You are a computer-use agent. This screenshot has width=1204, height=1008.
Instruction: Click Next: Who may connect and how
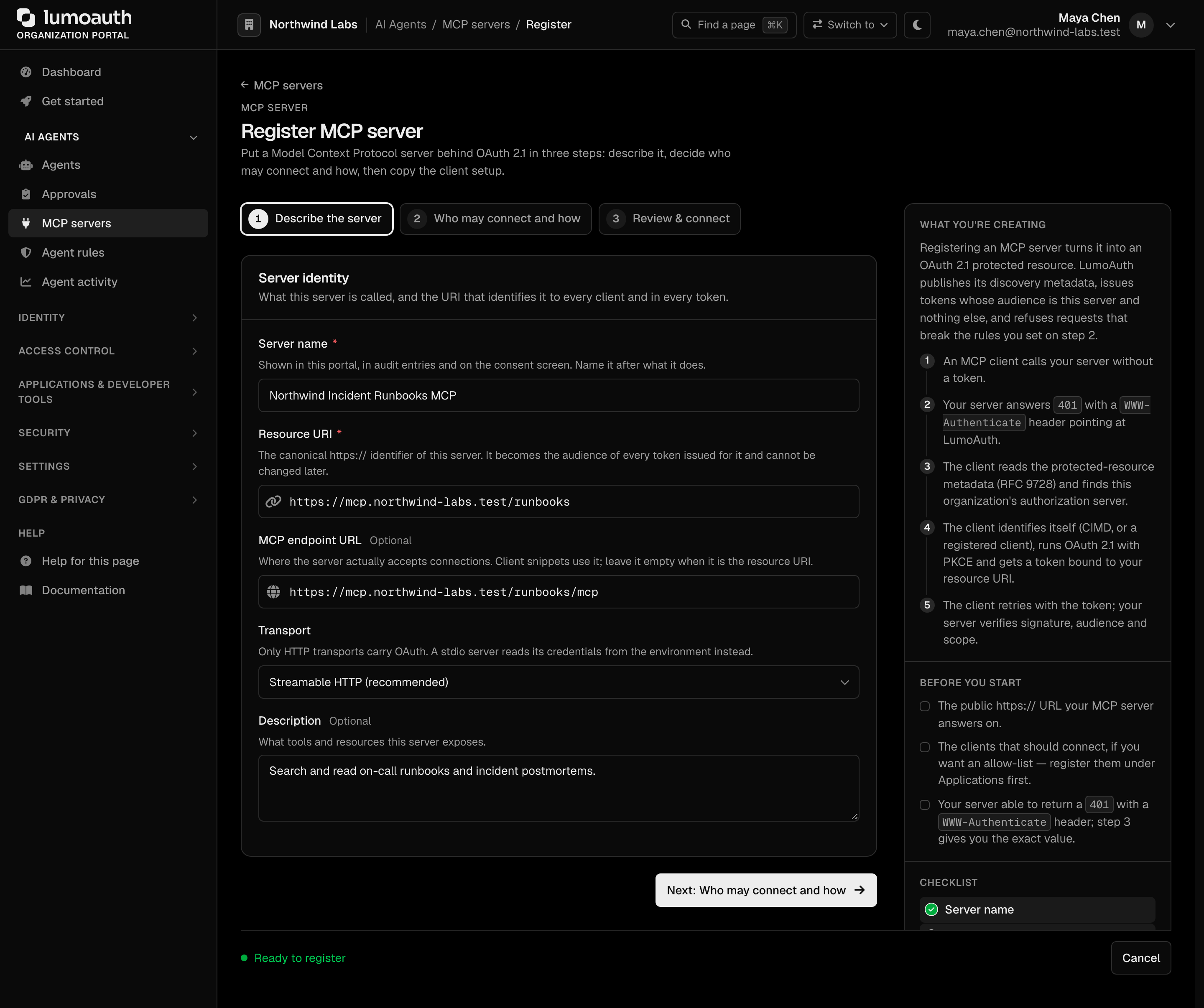coord(766,890)
